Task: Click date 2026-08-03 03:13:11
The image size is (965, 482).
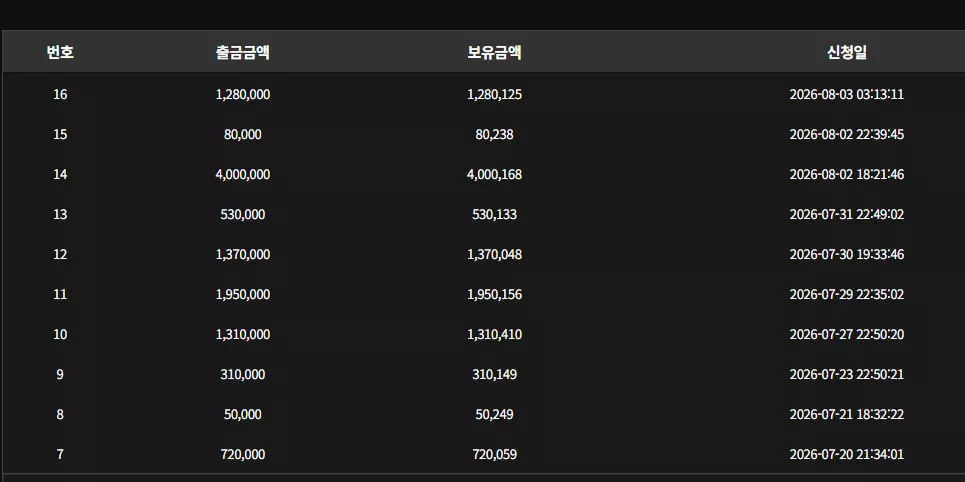Action: 846,94
